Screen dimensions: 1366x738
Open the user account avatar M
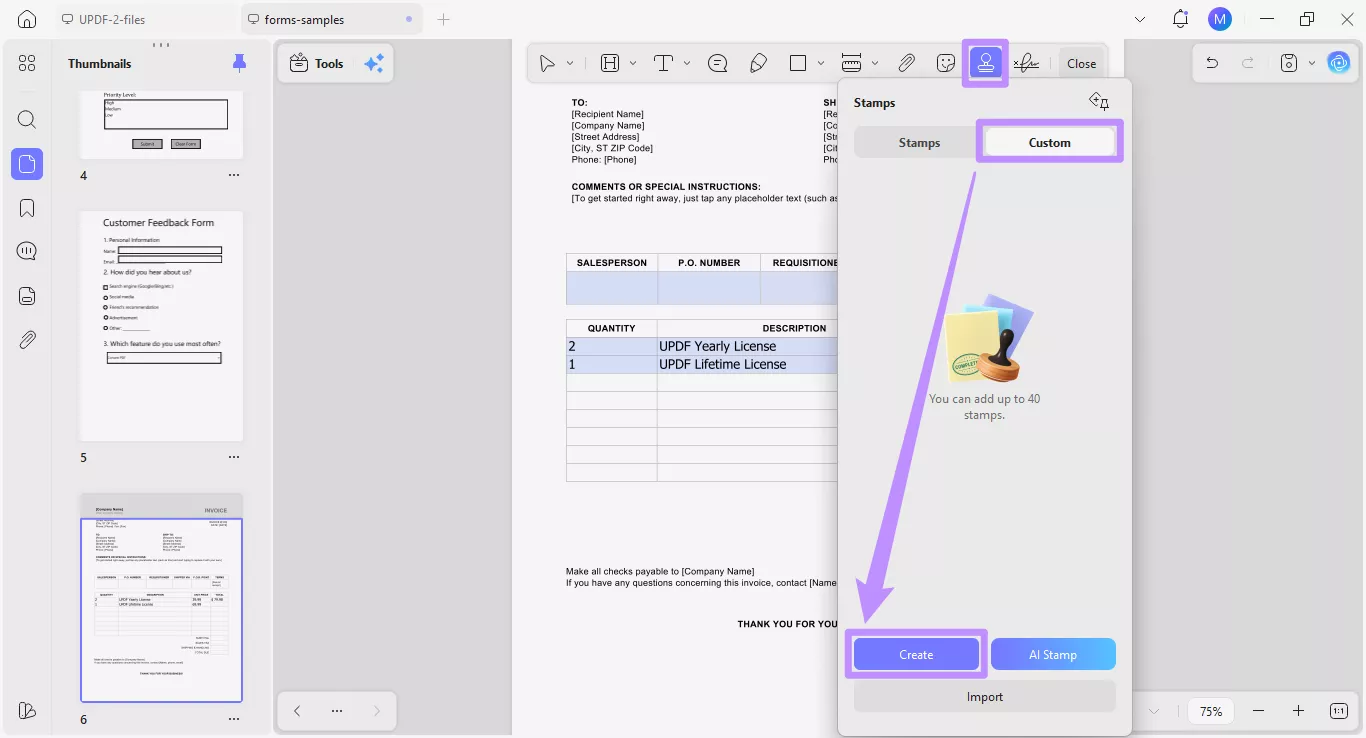(x=1219, y=19)
